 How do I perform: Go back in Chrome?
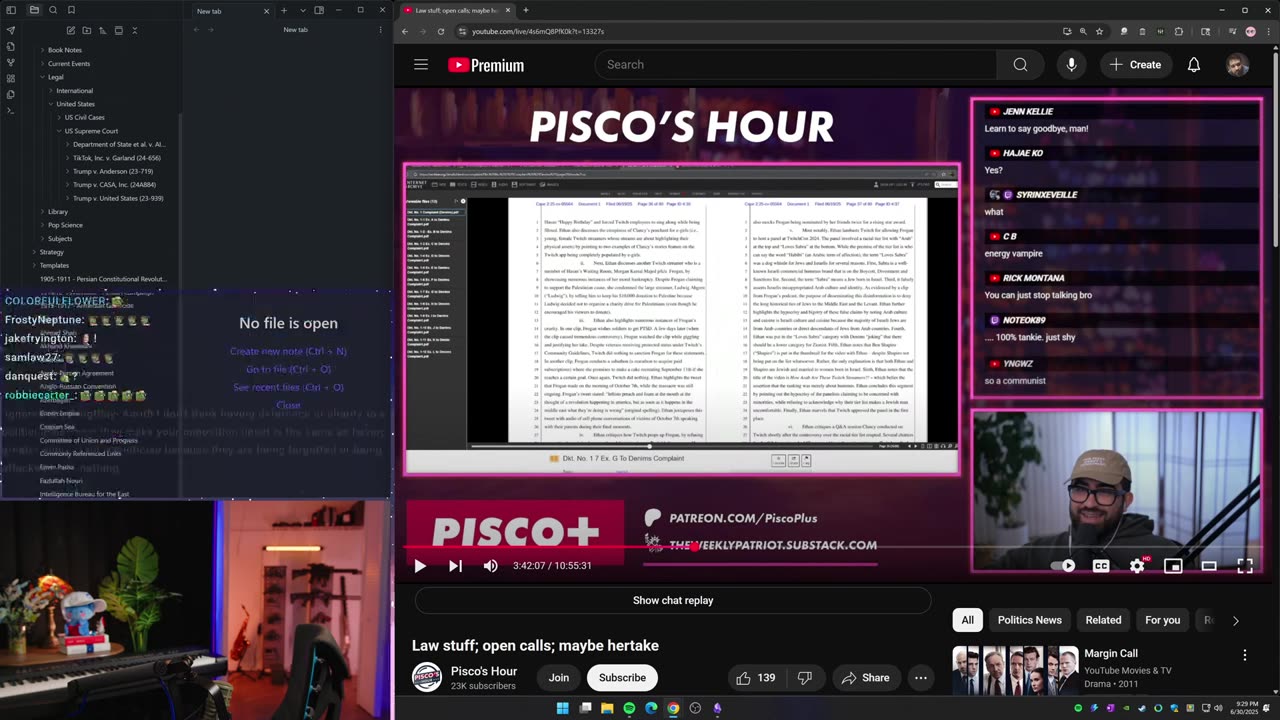click(x=405, y=31)
